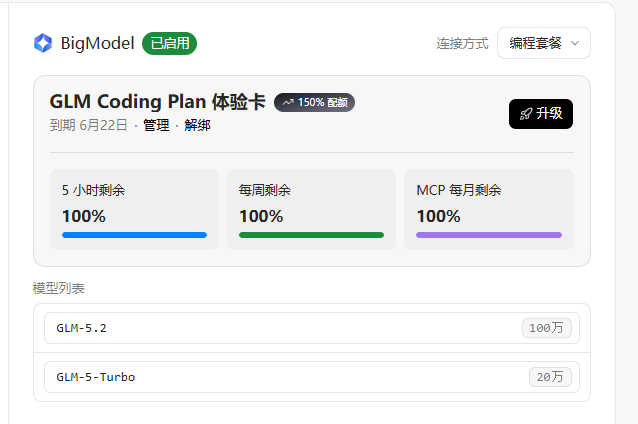Click the 模型列表 section label
The height and width of the screenshot is (424, 638).
pyautogui.click(x=59, y=288)
